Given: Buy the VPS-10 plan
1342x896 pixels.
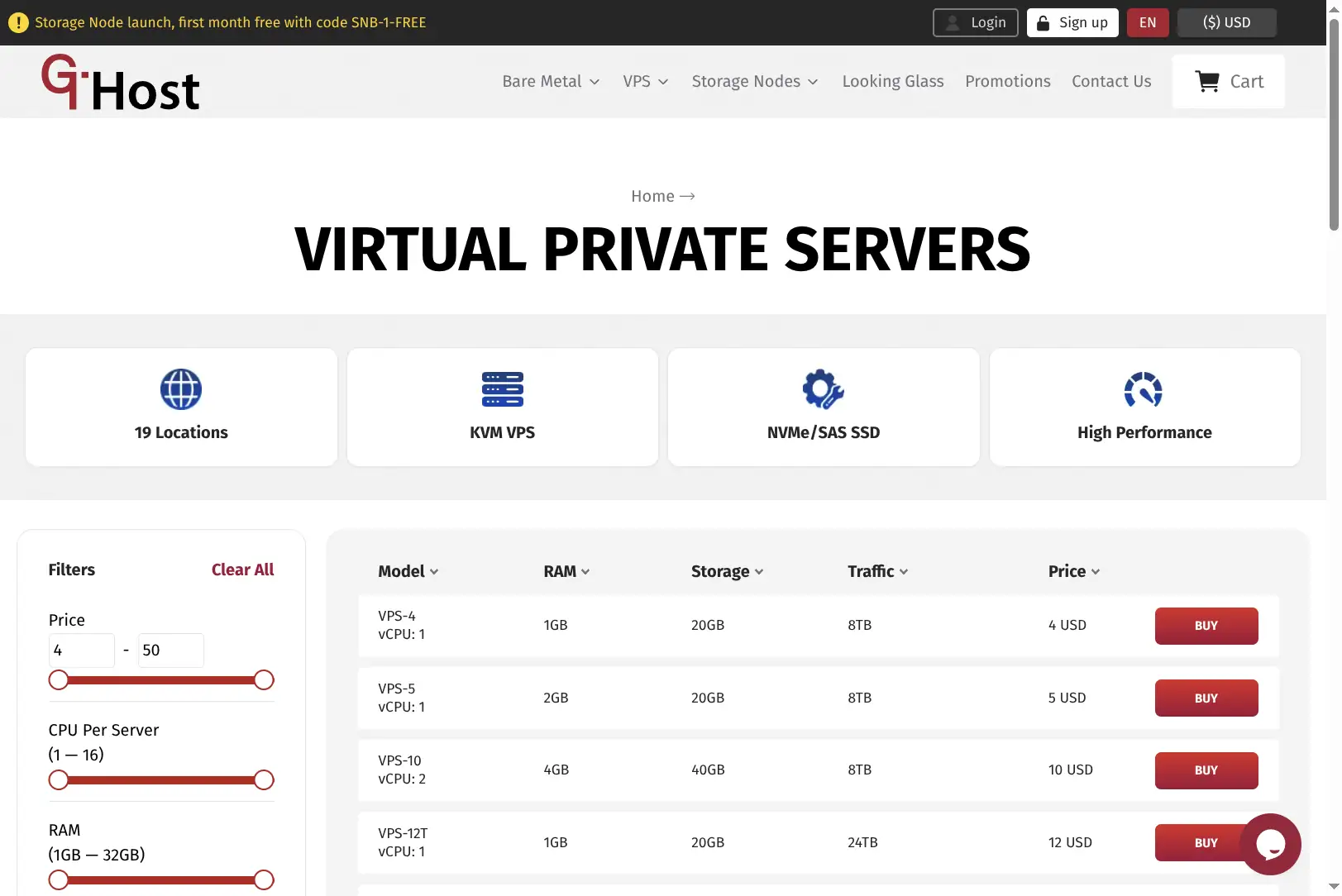Looking at the screenshot, I should [1206, 770].
